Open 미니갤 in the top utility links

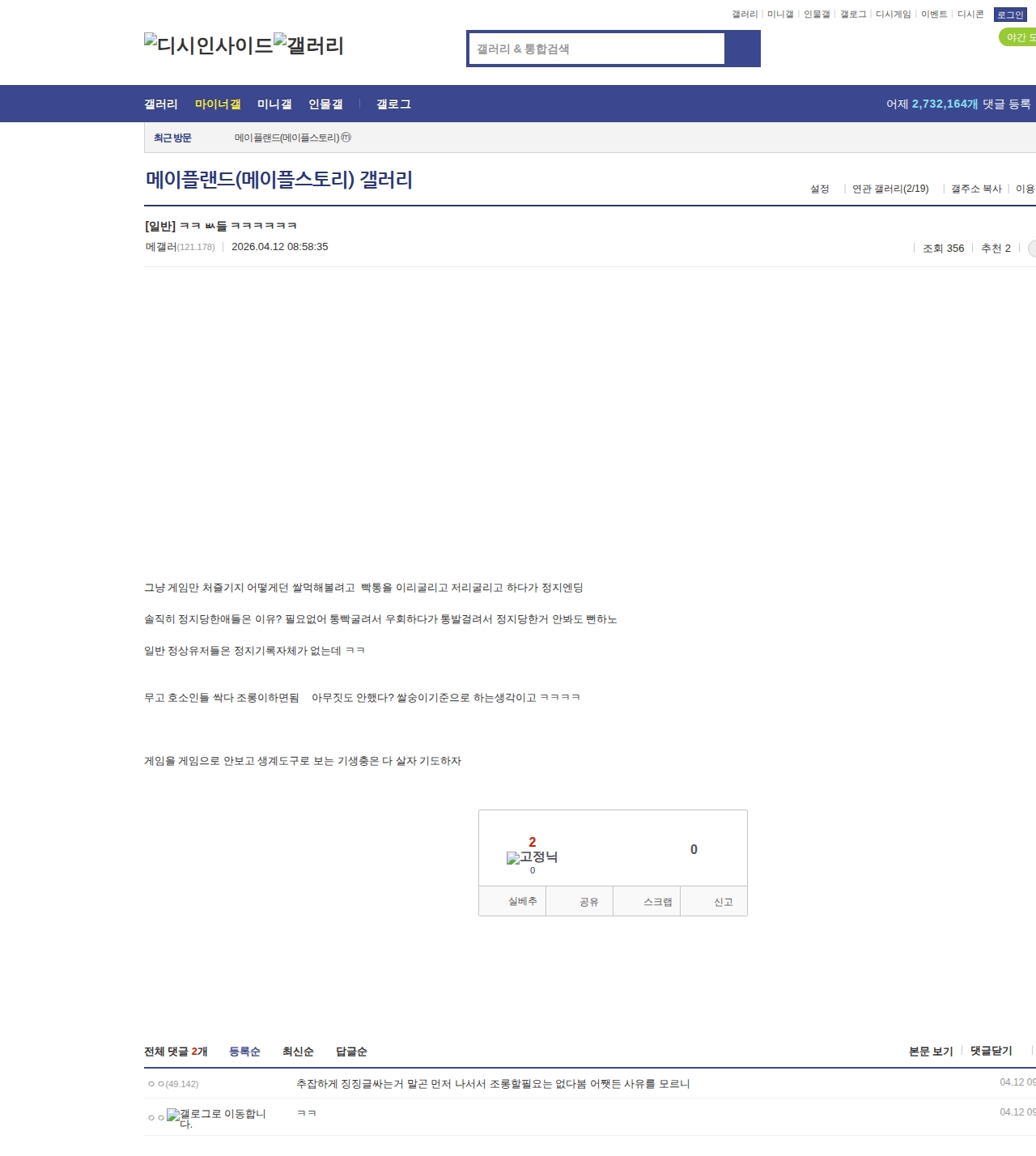[780, 15]
